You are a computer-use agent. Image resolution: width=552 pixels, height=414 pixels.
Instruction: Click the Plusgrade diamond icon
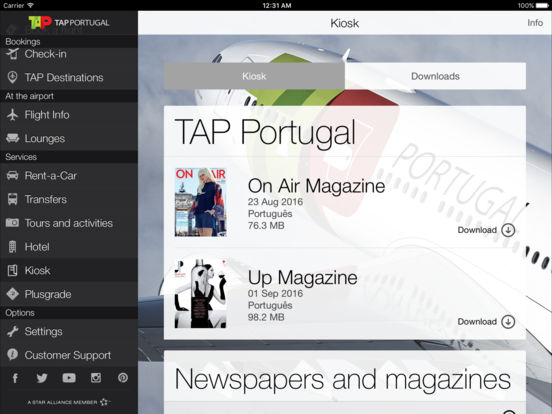(12, 294)
